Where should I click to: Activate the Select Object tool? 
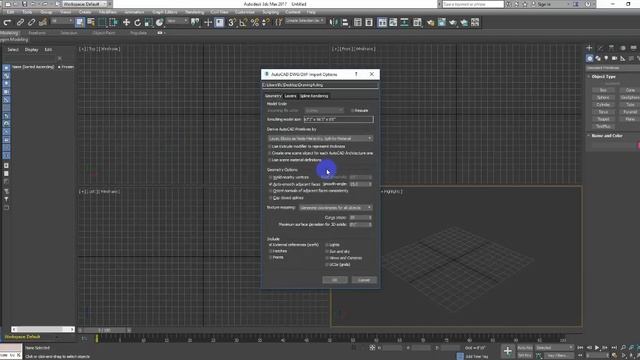pyautogui.click(x=80, y=22)
